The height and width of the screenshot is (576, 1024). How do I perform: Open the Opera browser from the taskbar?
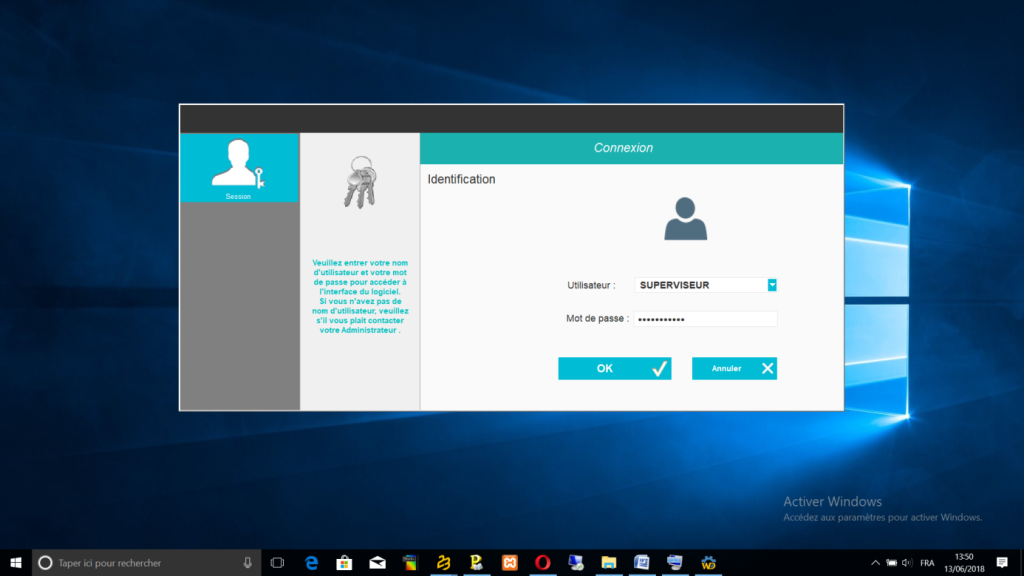point(542,563)
